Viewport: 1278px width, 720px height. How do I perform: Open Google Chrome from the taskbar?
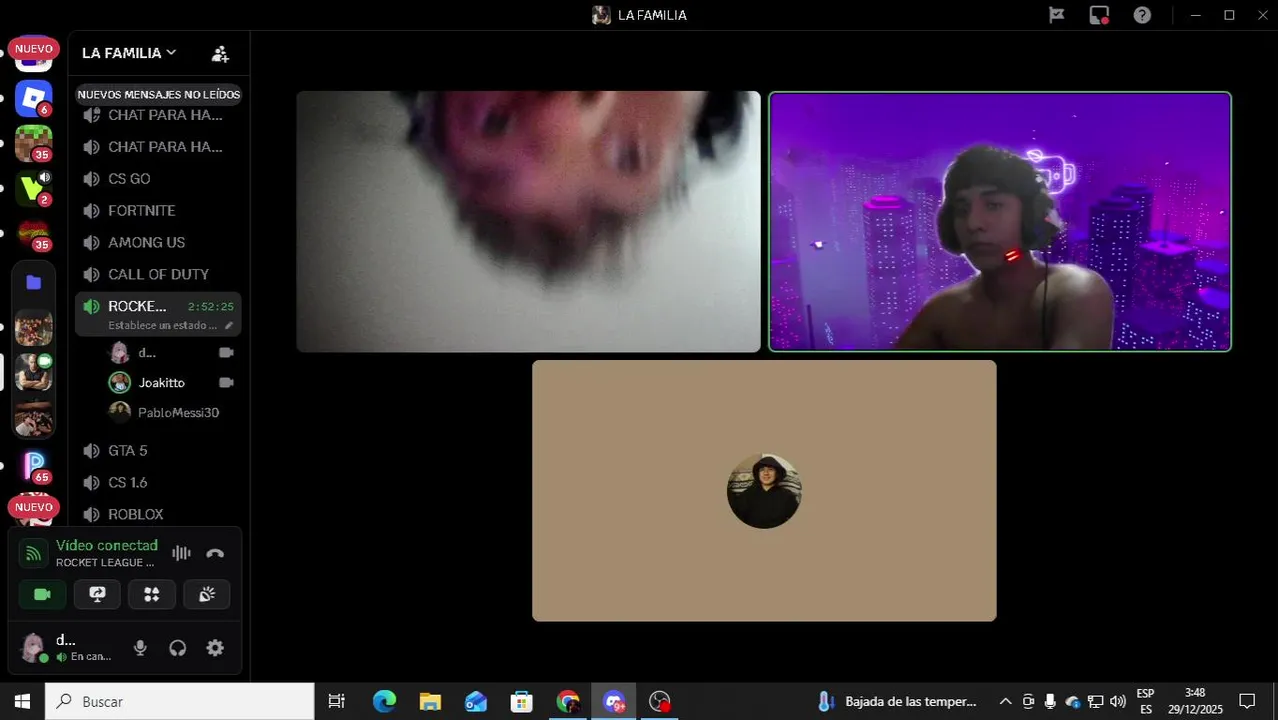click(x=568, y=702)
